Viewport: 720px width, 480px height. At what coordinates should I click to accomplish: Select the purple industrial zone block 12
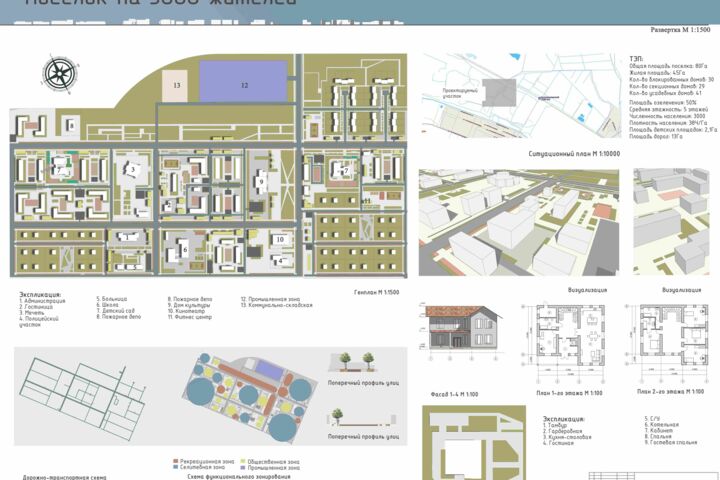pos(243,81)
